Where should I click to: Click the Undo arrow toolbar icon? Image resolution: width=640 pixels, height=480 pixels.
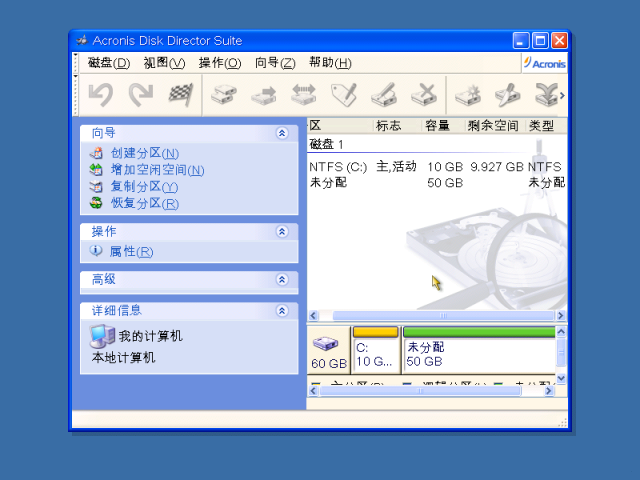click(x=100, y=95)
